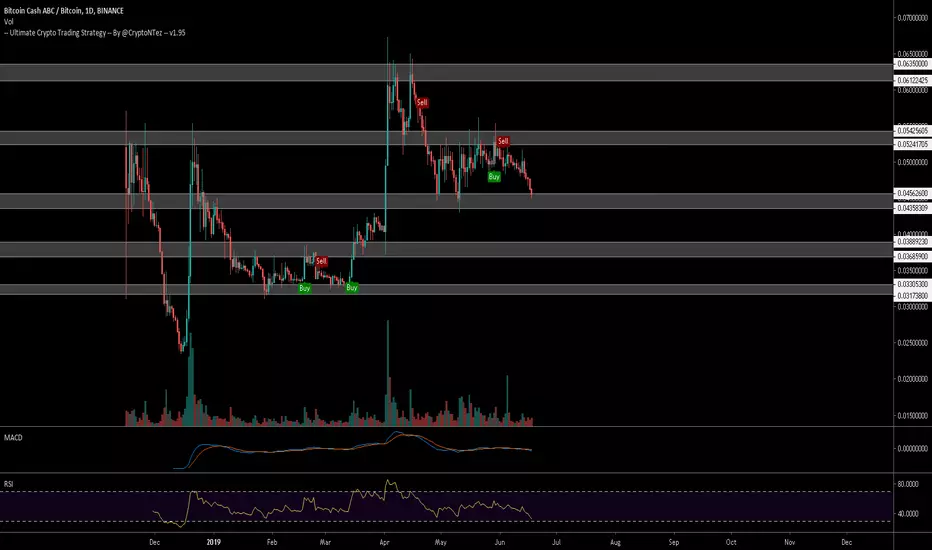
Task: Click the Oct label on the time axis
Action: (x=731, y=542)
